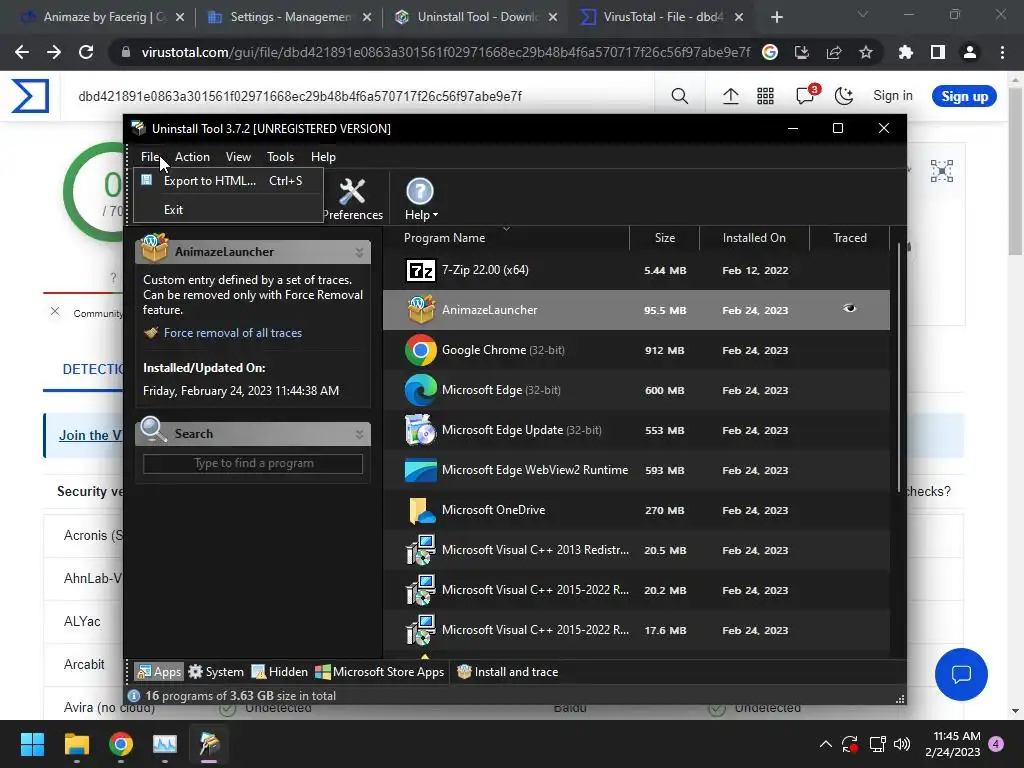Select the 7-Zip 22.00 icon

pos(421,270)
